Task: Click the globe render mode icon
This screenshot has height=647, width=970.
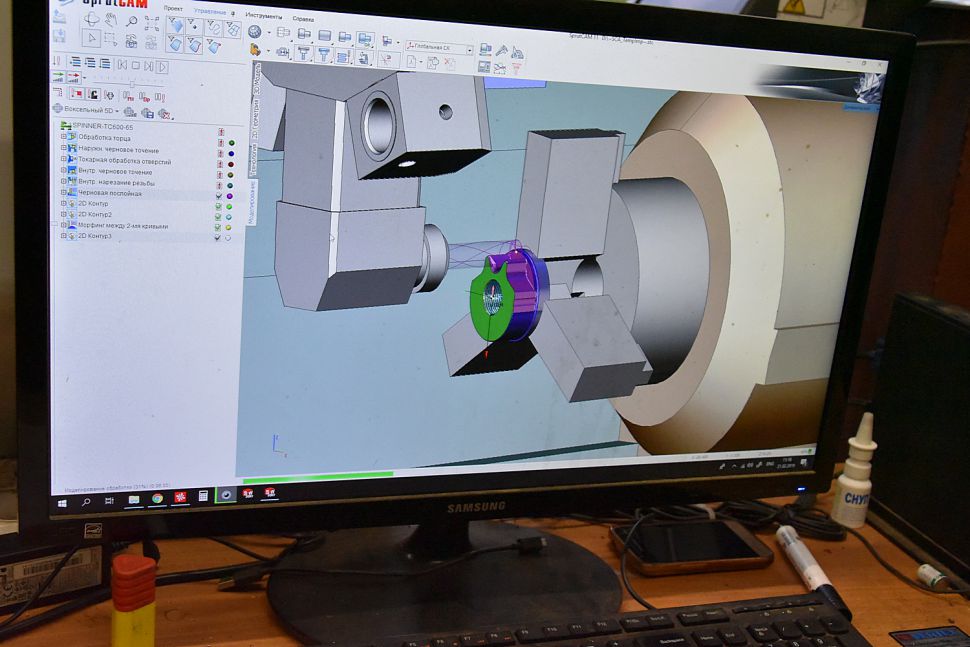Action: pos(254,32)
